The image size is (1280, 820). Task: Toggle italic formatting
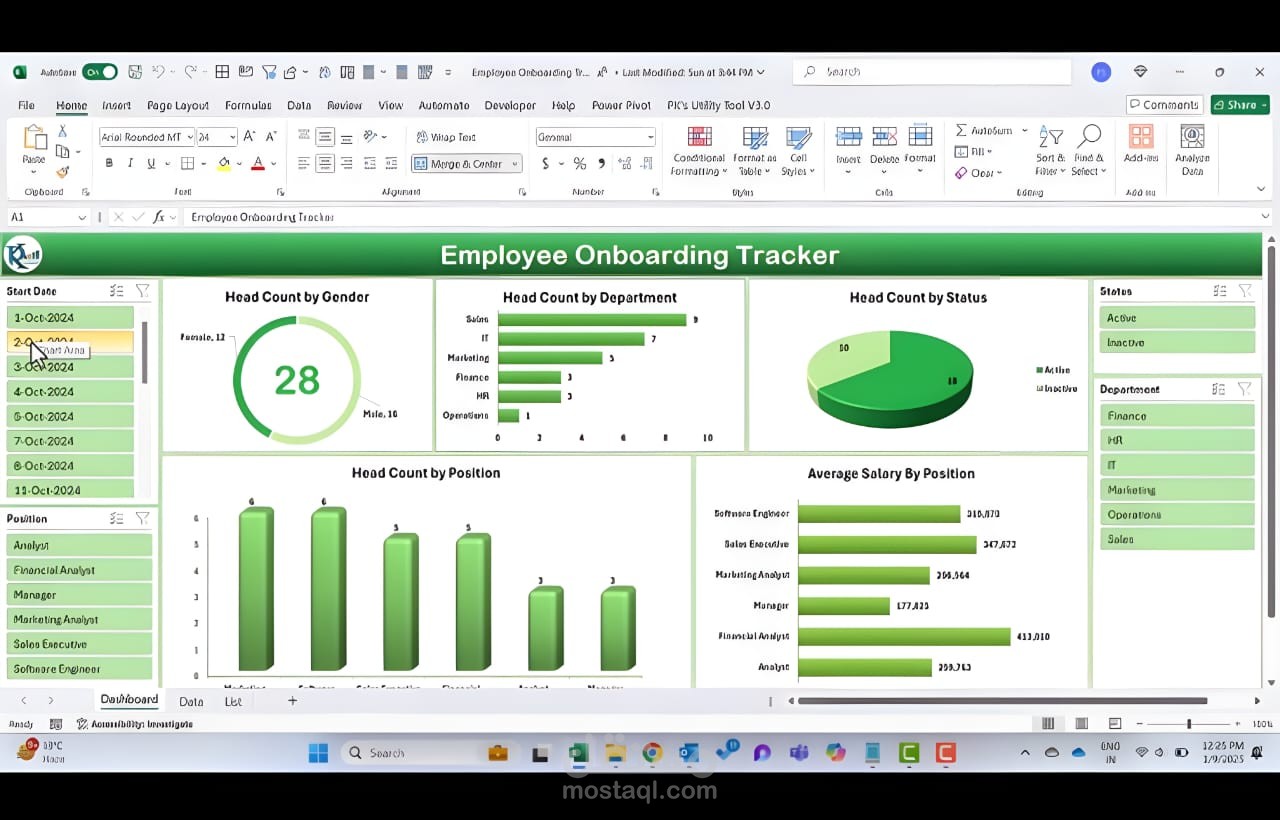129,161
